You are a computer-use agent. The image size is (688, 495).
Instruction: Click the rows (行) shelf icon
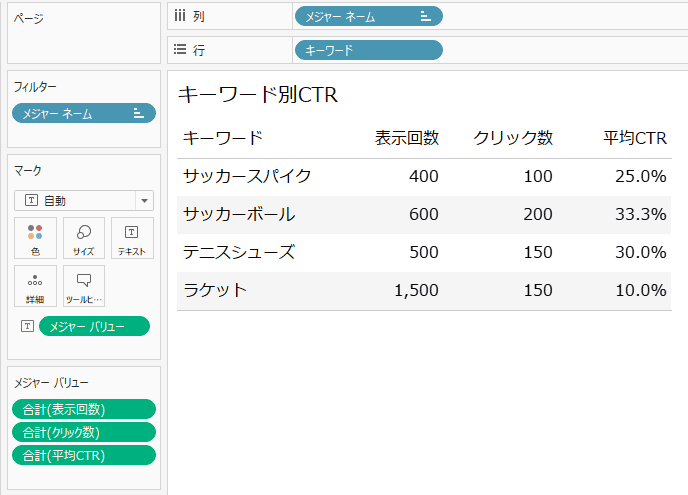click(180, 49)
